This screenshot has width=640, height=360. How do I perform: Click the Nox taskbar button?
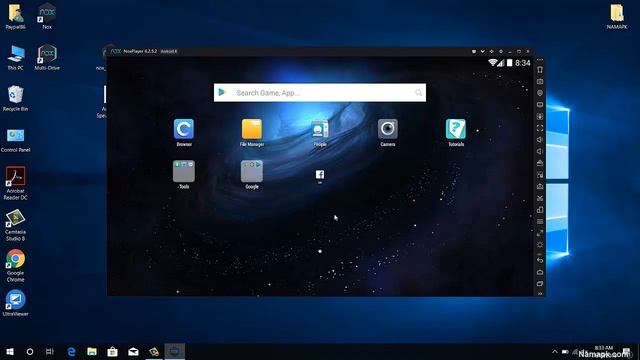pyautogui.click(x=175, y=351)
